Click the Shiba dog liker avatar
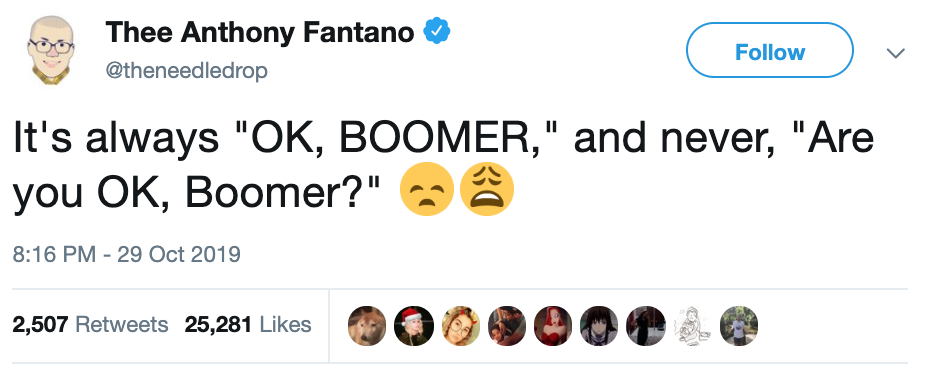932x370 pixels. tap(367, 326)
